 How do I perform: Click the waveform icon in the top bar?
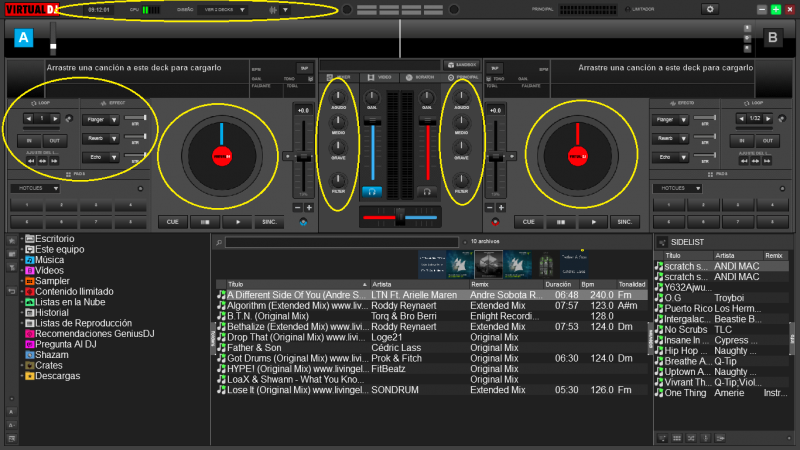pyautogui.click(x=273, y=10)
